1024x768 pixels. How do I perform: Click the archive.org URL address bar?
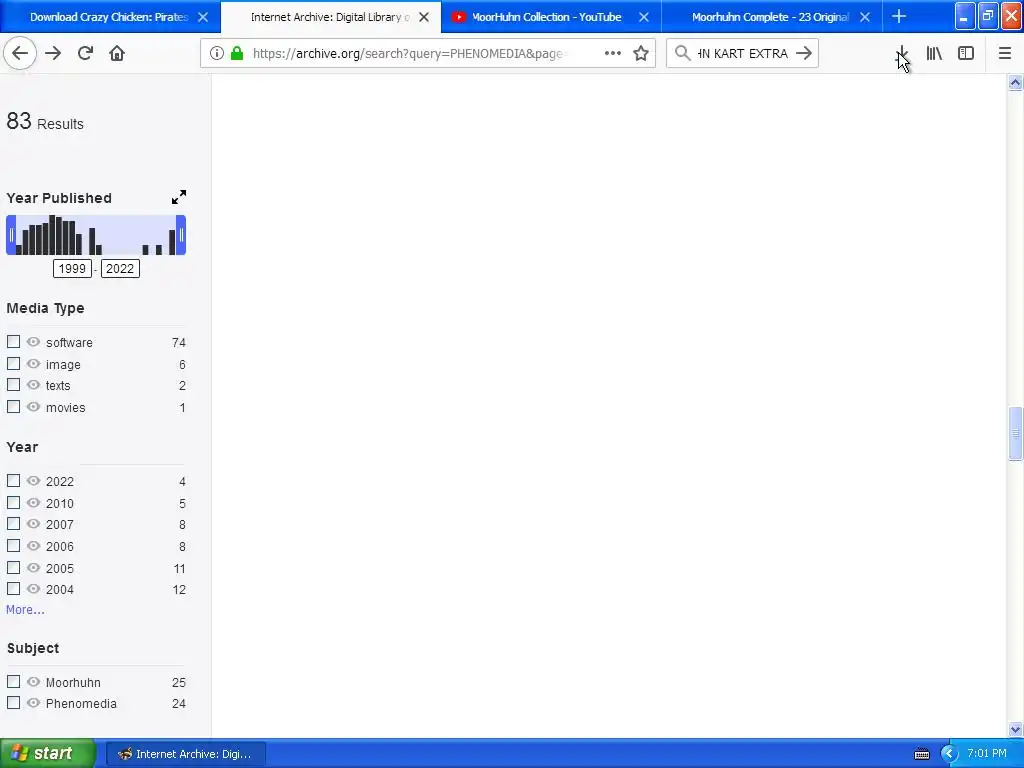pyautogui.click(x=410, y=54)
